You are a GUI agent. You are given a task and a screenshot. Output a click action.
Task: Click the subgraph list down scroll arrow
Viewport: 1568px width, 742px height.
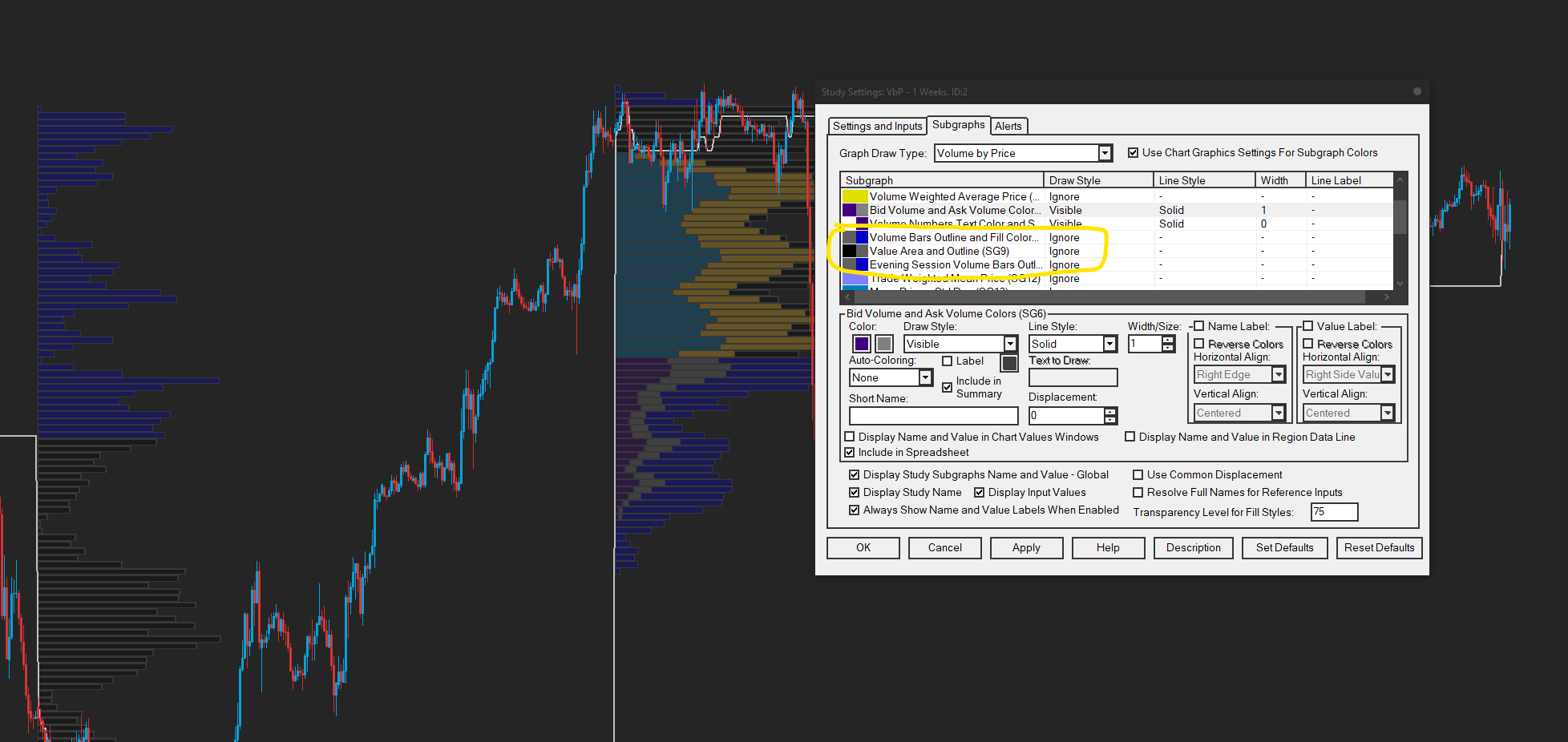[x=1400, y=283]
